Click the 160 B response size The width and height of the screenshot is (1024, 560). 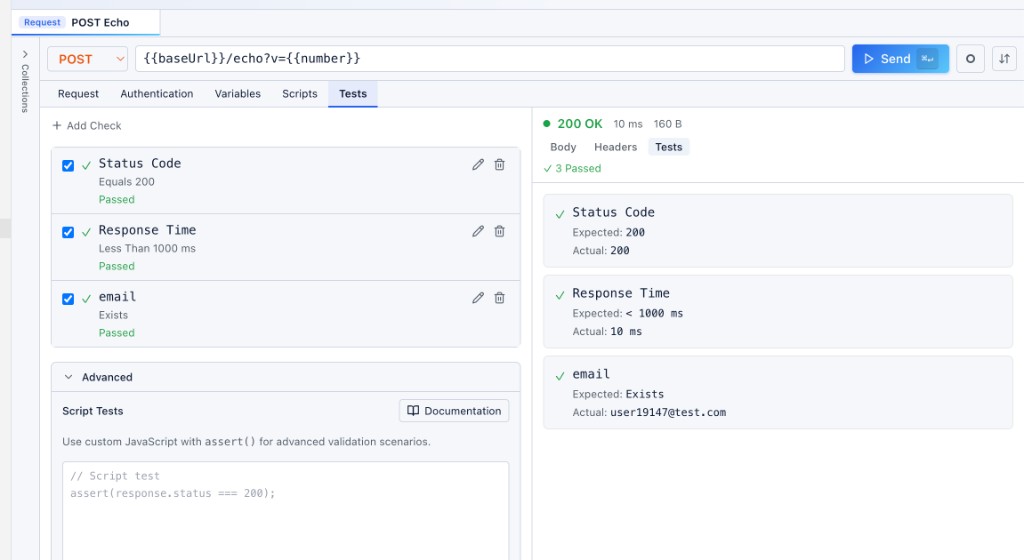click(x=667, y=124)
